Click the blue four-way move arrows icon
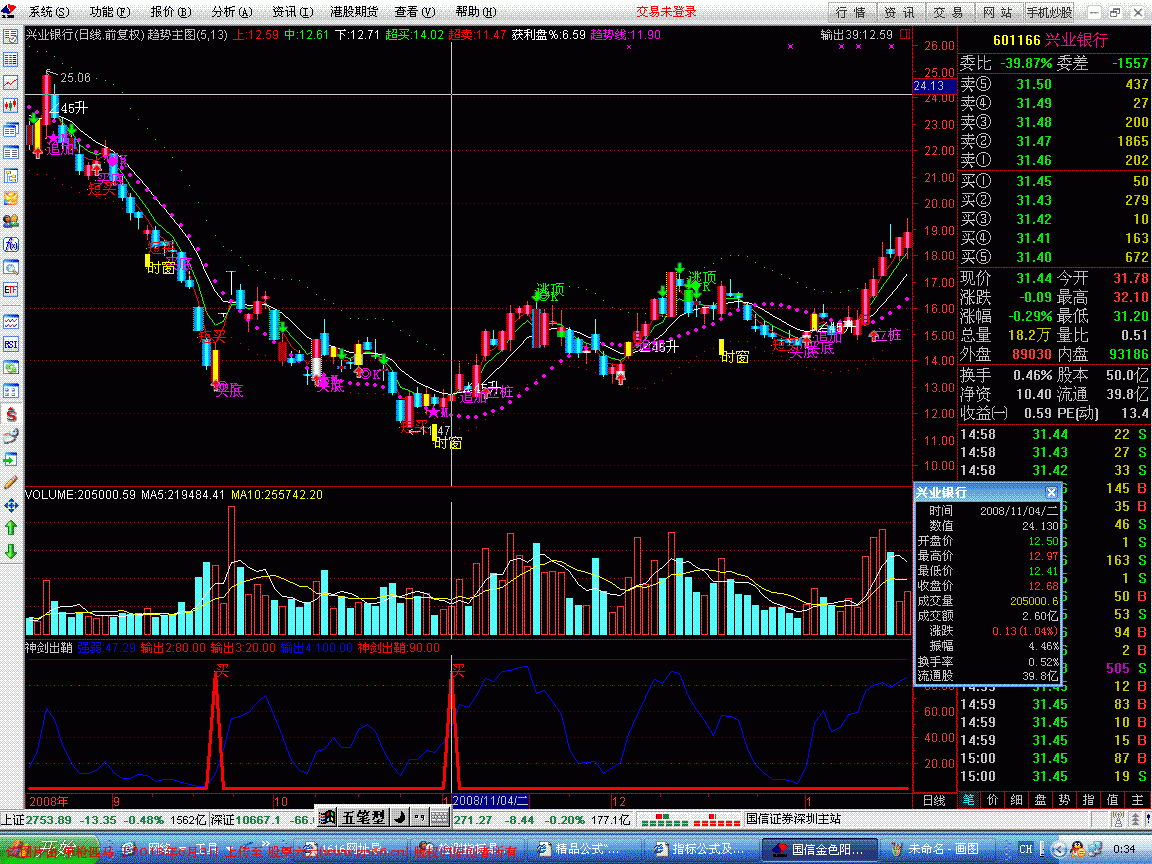1152x864 pixels. [11, 505]
